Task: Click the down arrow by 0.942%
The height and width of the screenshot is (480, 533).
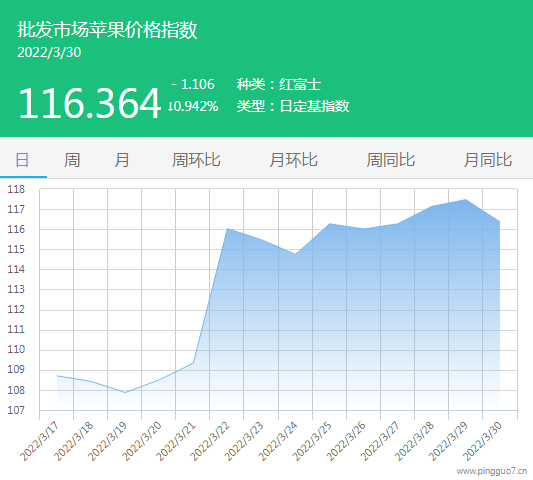Action: pyautogui.click(x=170, y=106)
